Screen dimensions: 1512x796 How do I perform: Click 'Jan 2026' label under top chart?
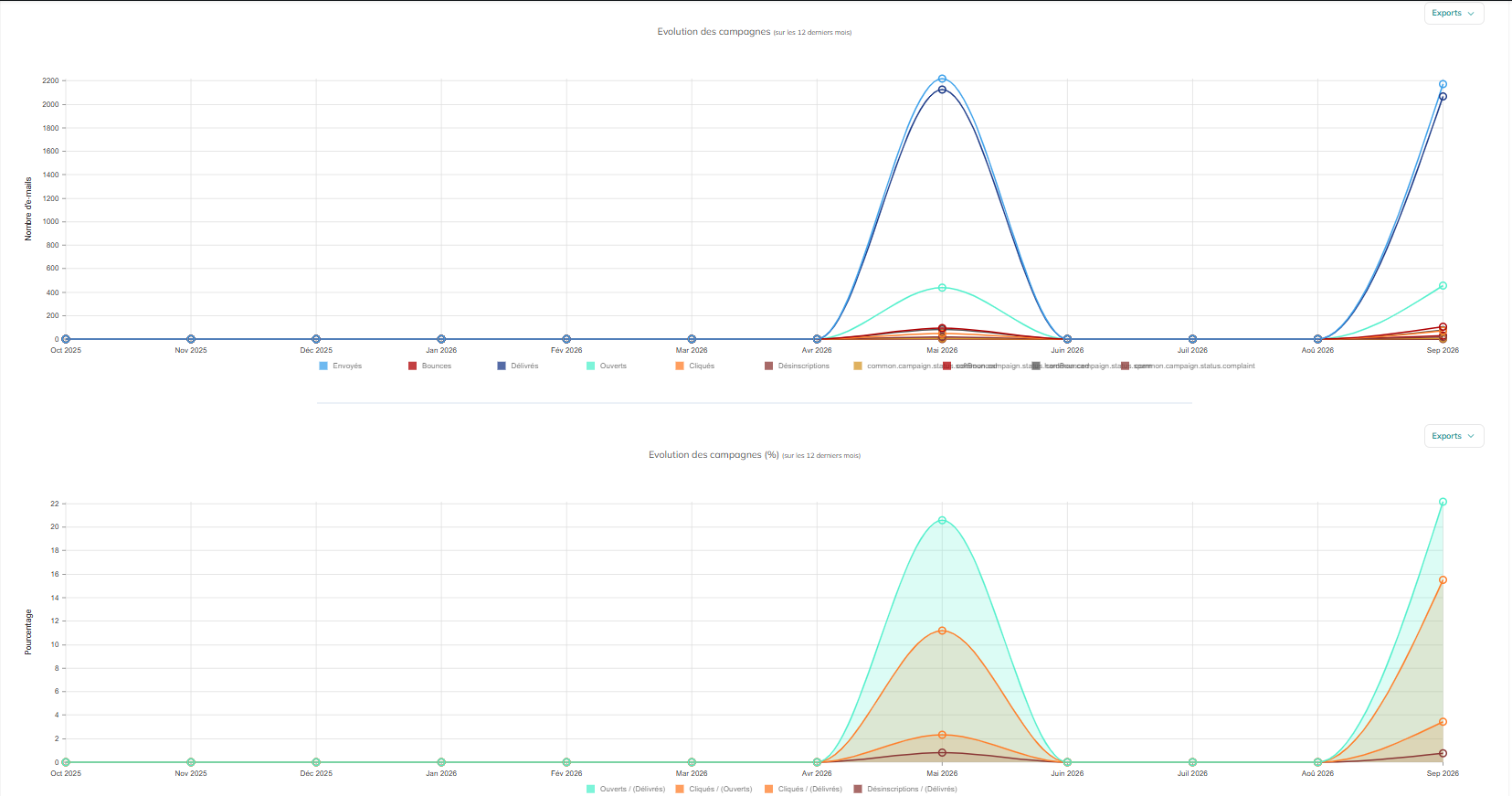(x=441, y=350)
